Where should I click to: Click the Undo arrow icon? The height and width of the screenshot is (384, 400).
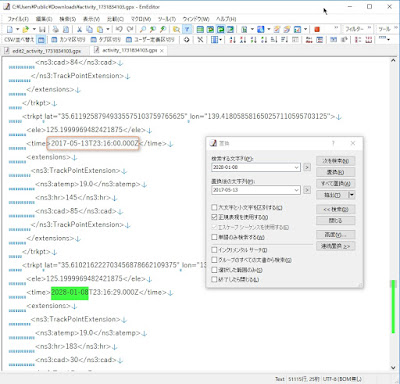119,30
